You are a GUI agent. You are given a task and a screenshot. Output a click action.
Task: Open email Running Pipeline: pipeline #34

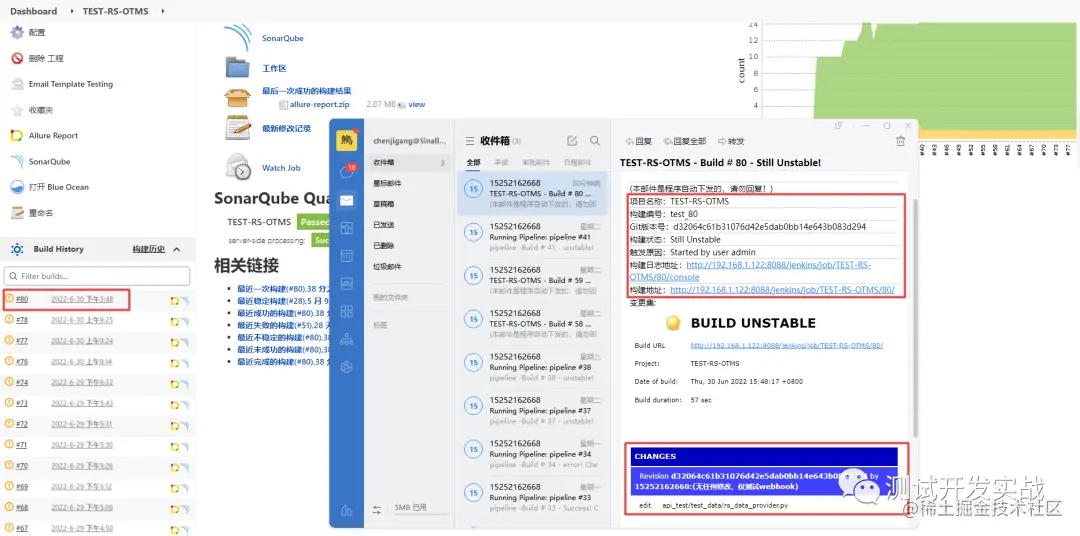(533, 454)
